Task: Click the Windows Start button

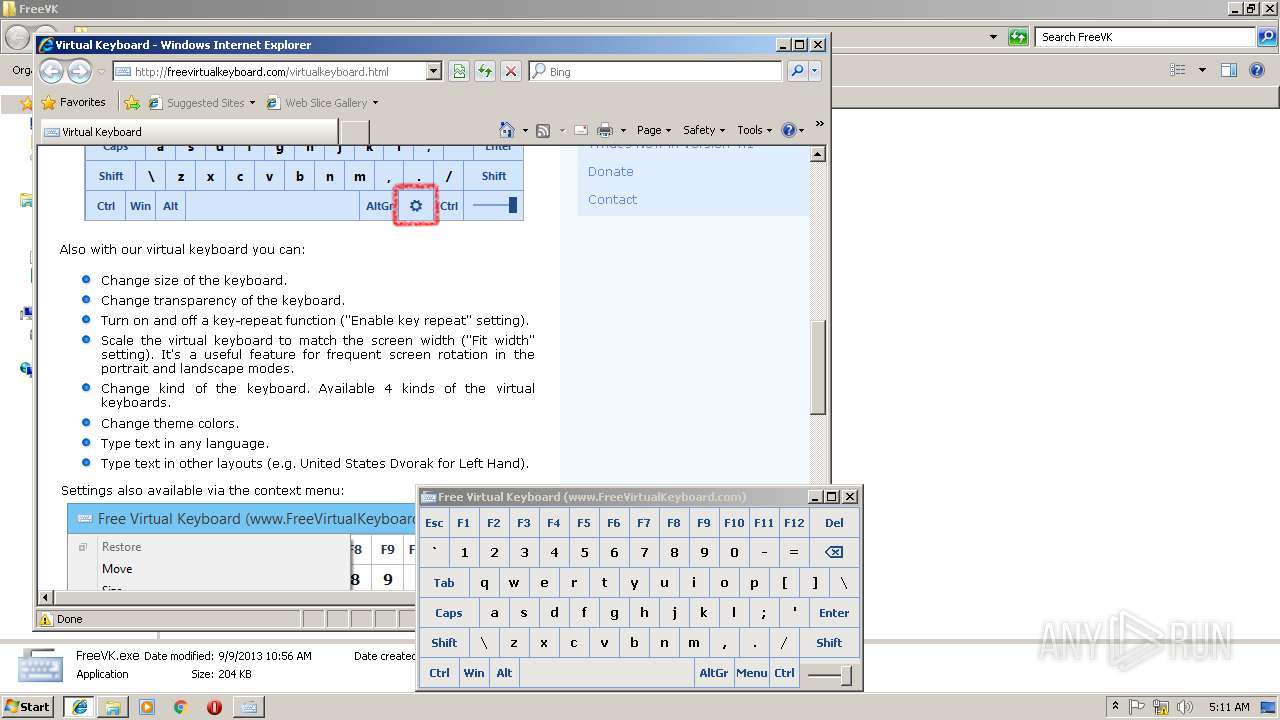Action: tap(27, 706)
